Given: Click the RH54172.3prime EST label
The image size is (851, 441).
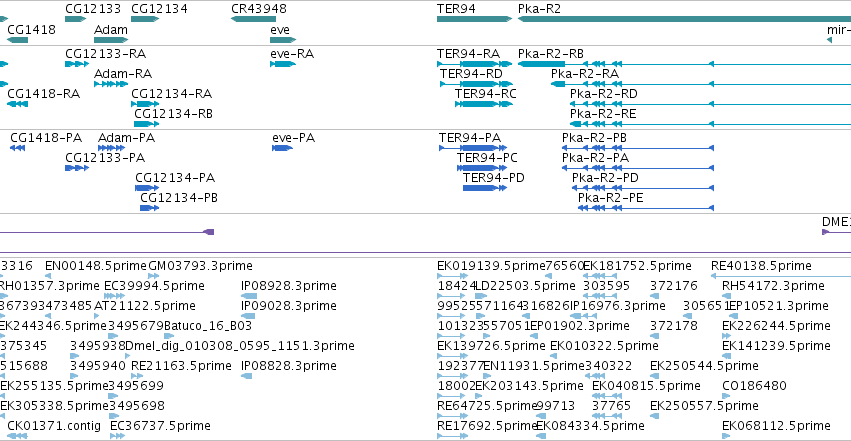Looking at the screenshot, I should pyautogui.click(x=773, y=286).
